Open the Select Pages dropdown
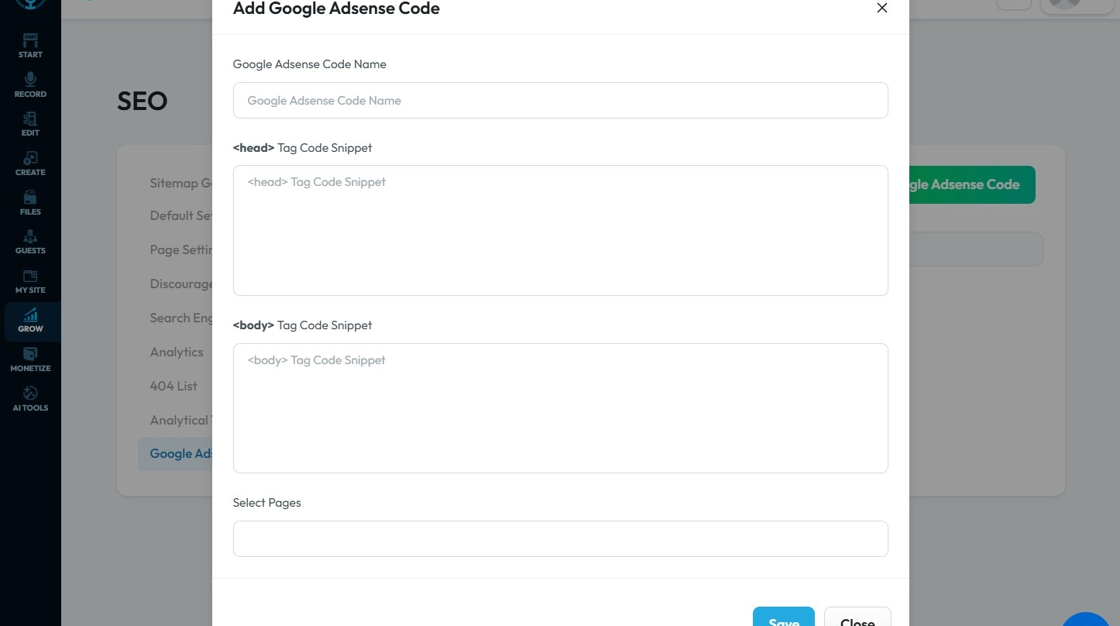The height and width of the screenshot is (626, 1120). click(x=560, y=539)
